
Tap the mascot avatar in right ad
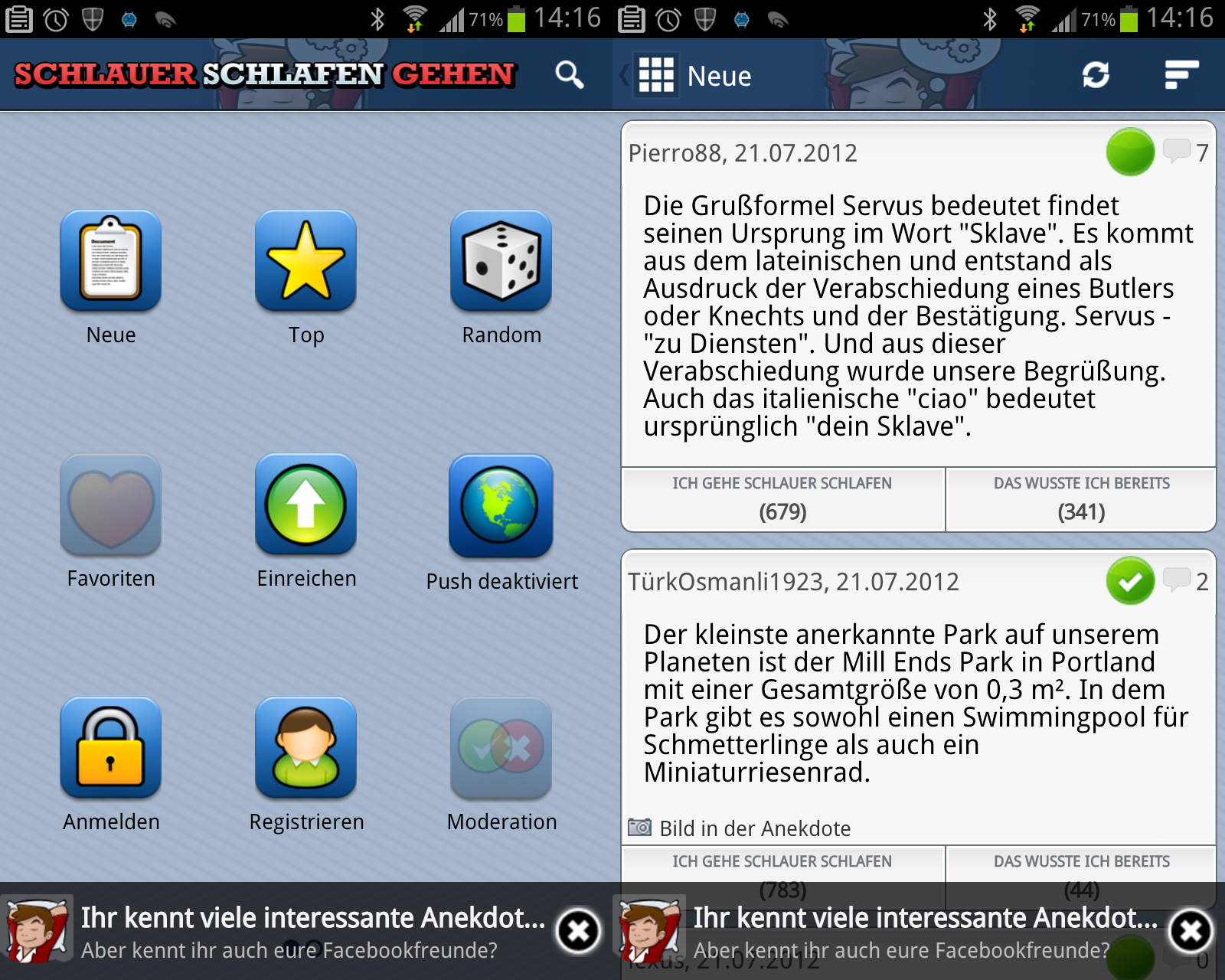point(649,931)
